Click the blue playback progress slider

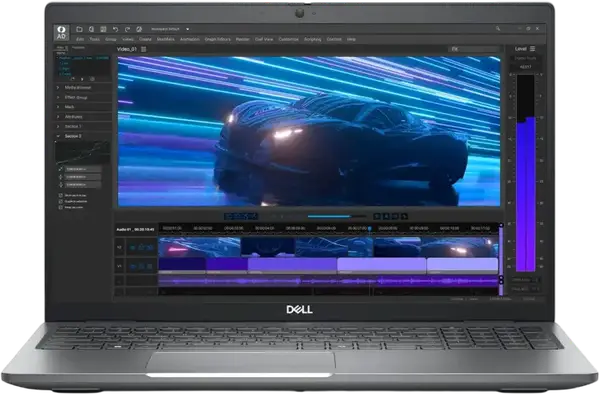(337, 217)
